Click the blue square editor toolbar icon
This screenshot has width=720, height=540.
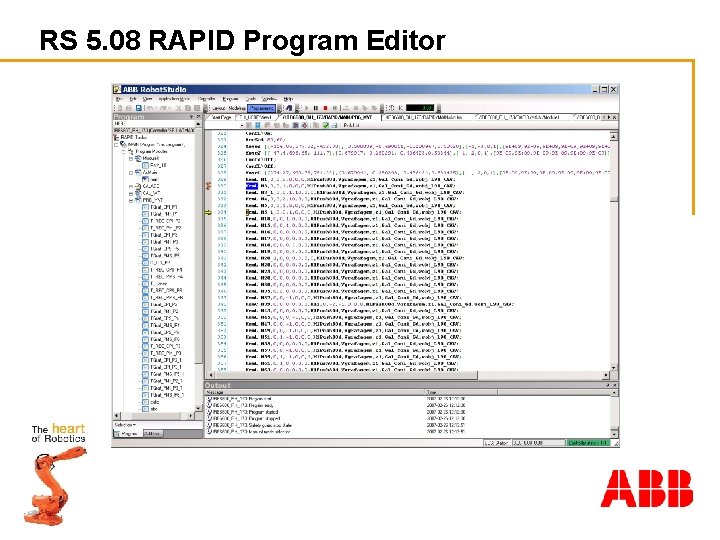(x=258, y=125)
